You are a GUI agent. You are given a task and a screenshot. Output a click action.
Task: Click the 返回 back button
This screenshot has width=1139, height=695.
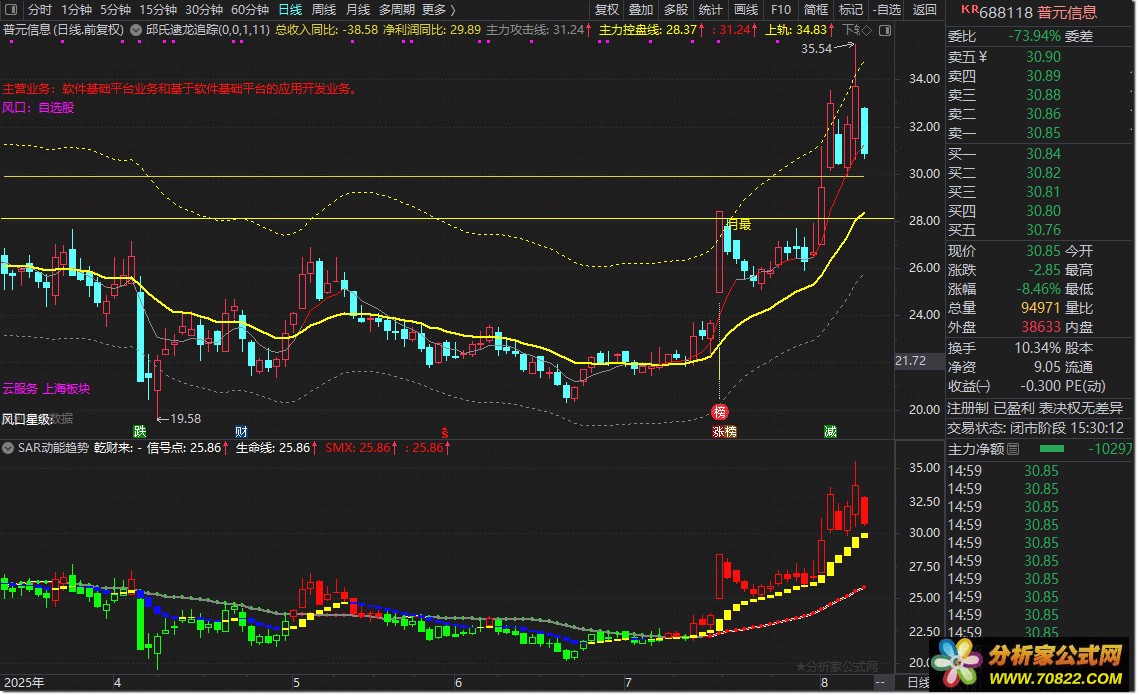(x=924, y=9)
